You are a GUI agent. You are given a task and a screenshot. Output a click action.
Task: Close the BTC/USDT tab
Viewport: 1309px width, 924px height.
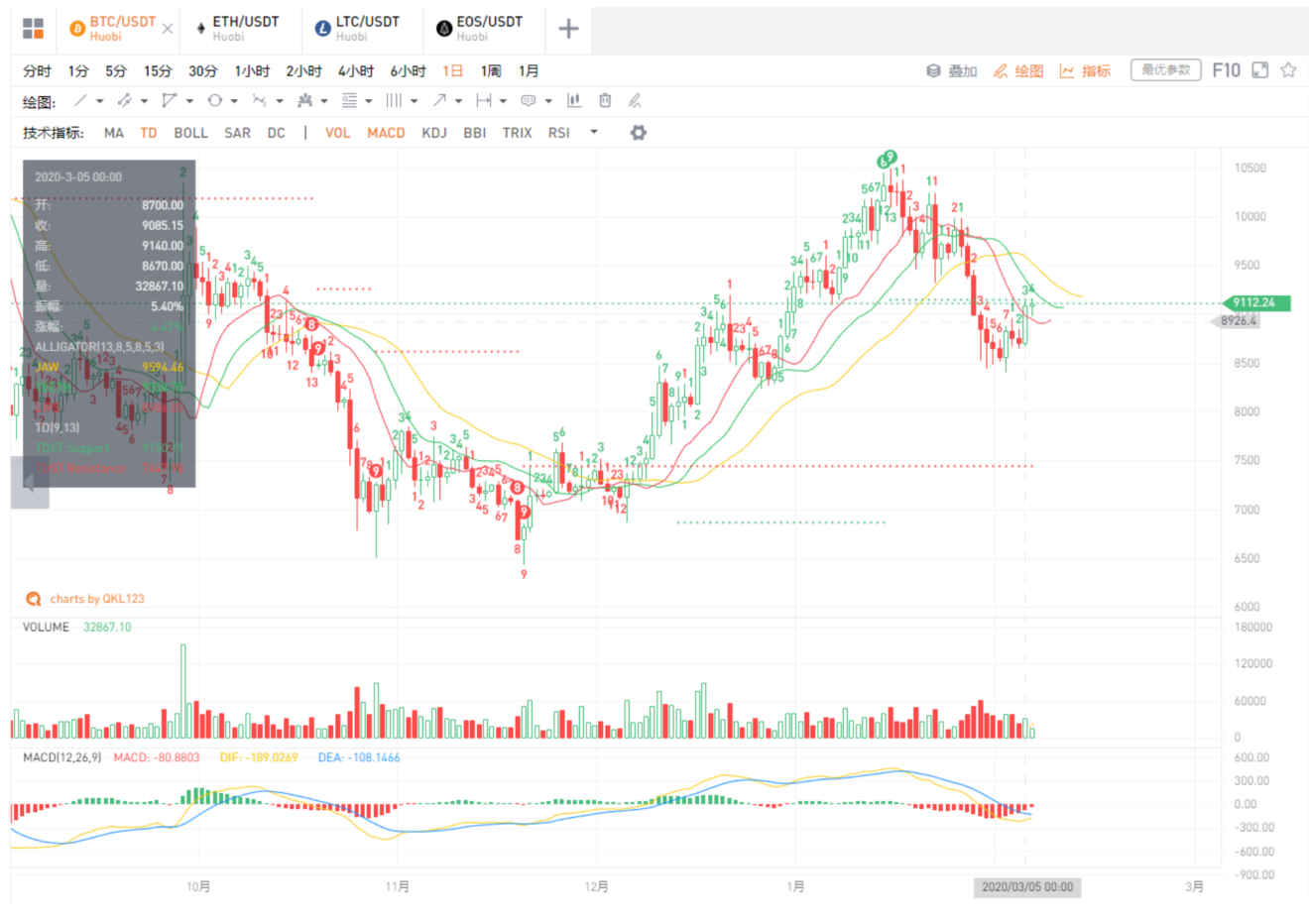point(168,29)
